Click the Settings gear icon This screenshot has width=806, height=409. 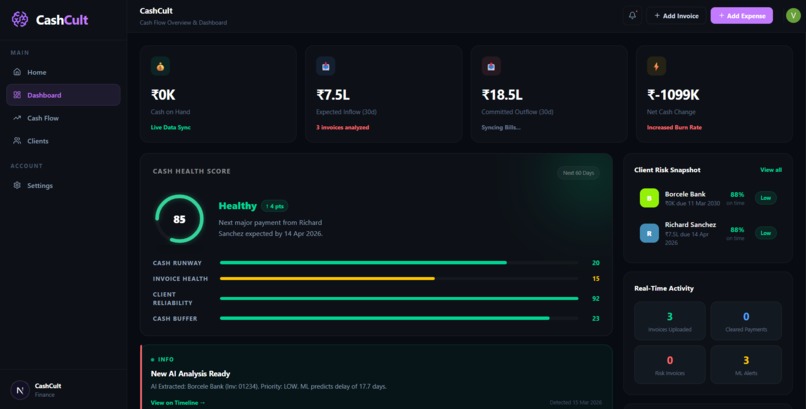17,185
